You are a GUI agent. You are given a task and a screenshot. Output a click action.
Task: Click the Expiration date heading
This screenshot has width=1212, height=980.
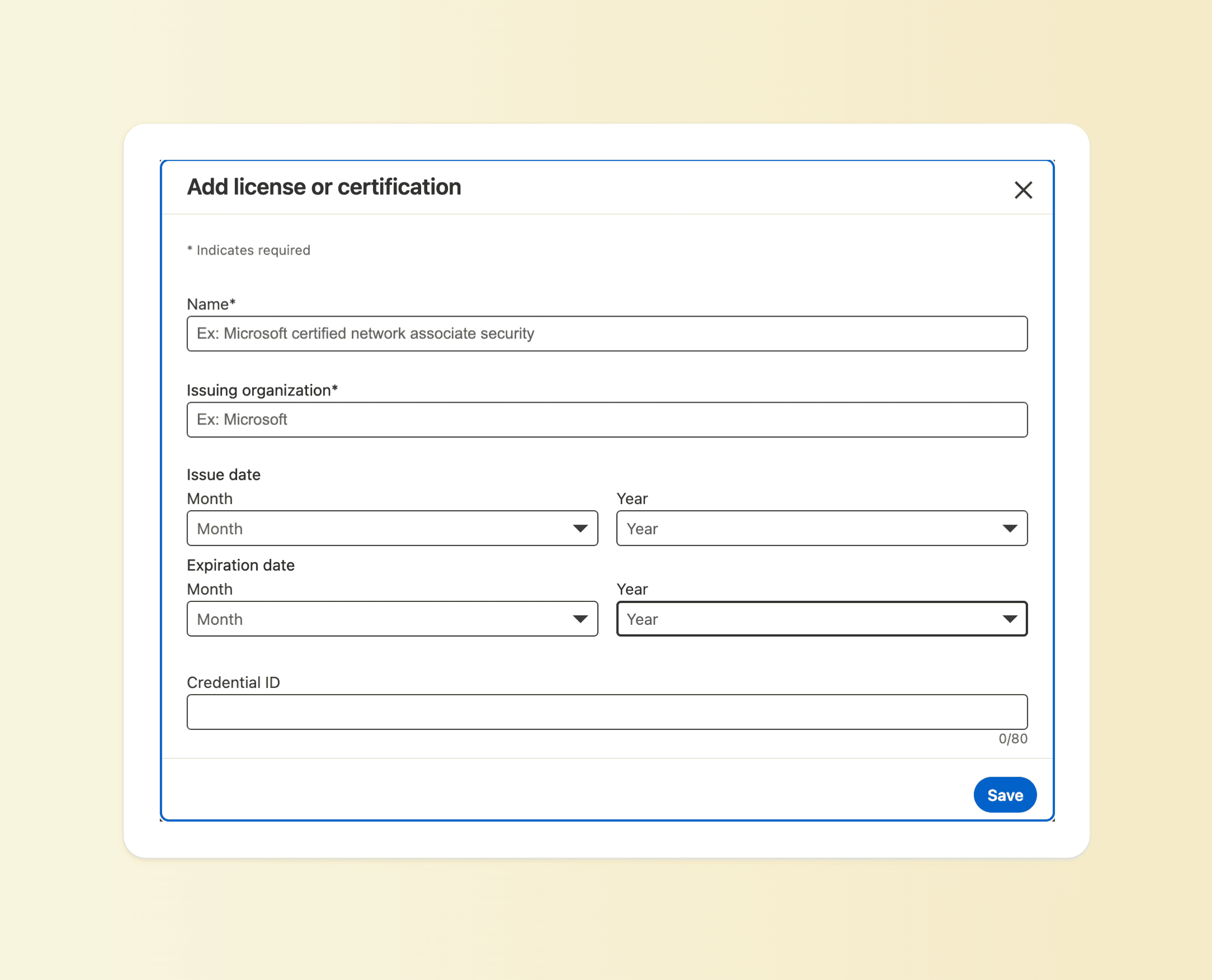coord(240,565)
